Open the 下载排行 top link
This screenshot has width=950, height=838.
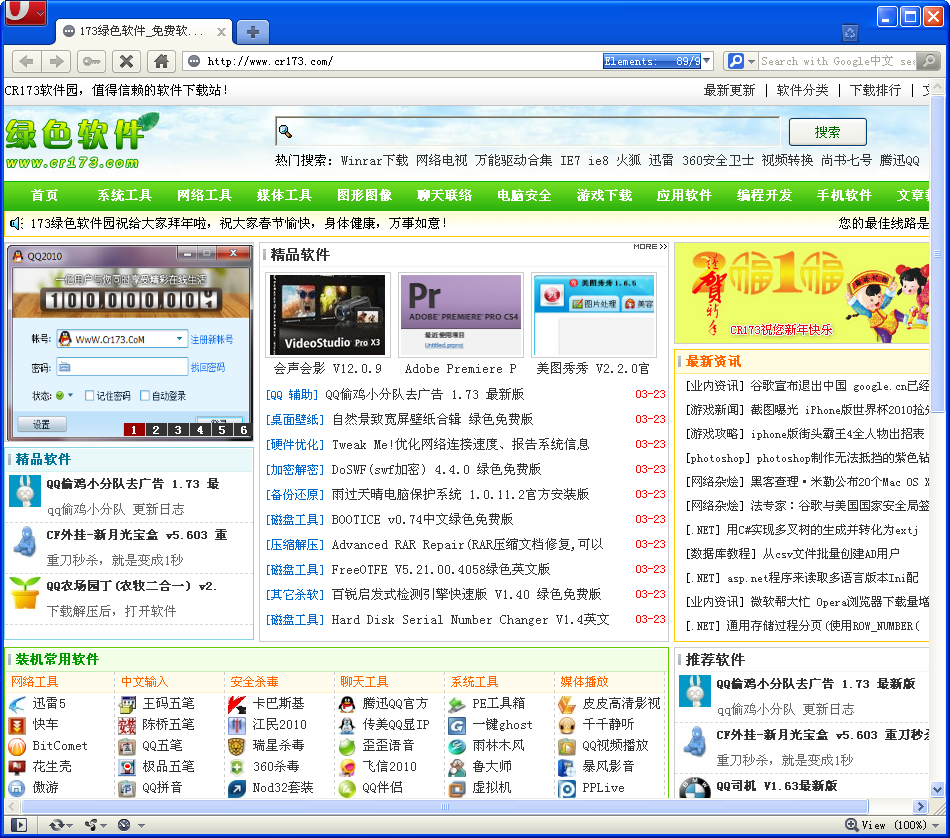(875, 90)
